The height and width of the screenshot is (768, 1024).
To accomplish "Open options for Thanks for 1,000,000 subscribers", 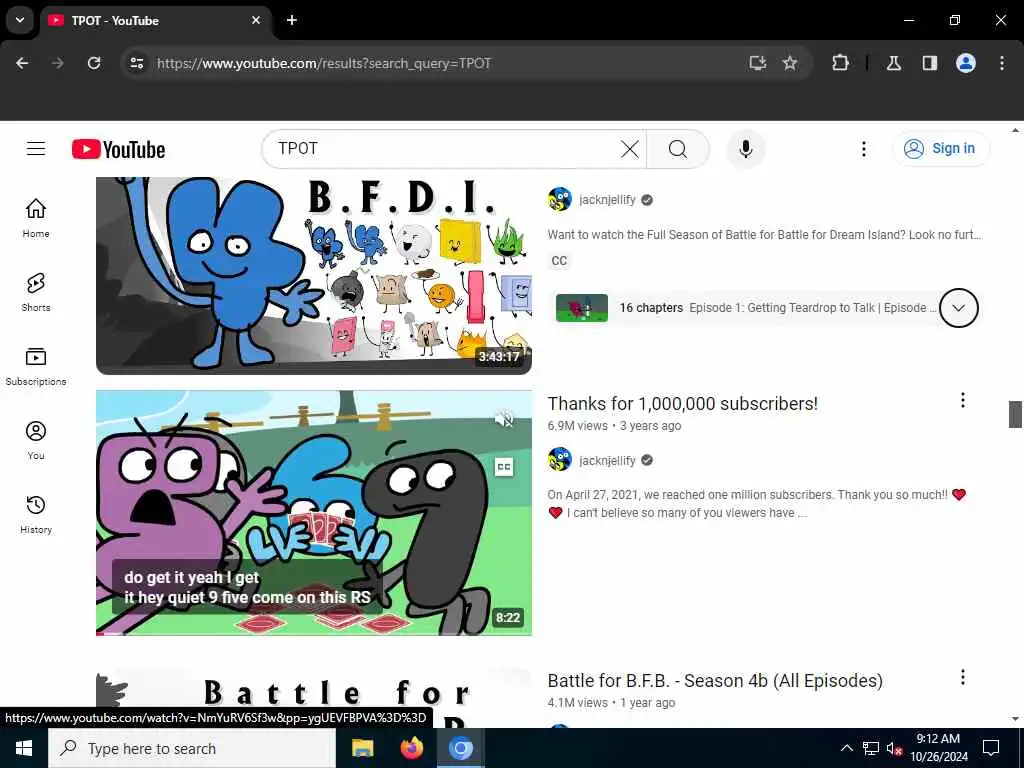I will 963,400.
